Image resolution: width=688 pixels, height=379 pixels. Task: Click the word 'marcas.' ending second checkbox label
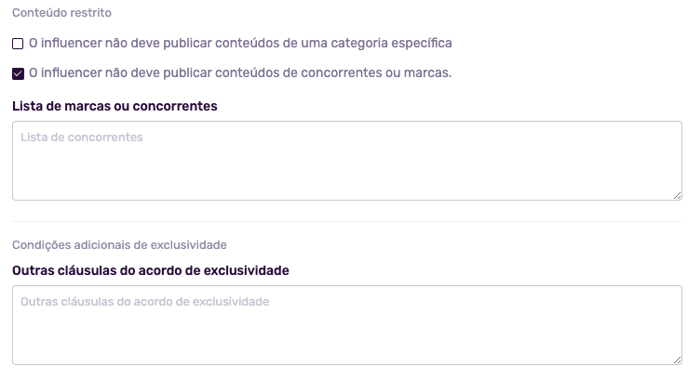click(428, 73)
